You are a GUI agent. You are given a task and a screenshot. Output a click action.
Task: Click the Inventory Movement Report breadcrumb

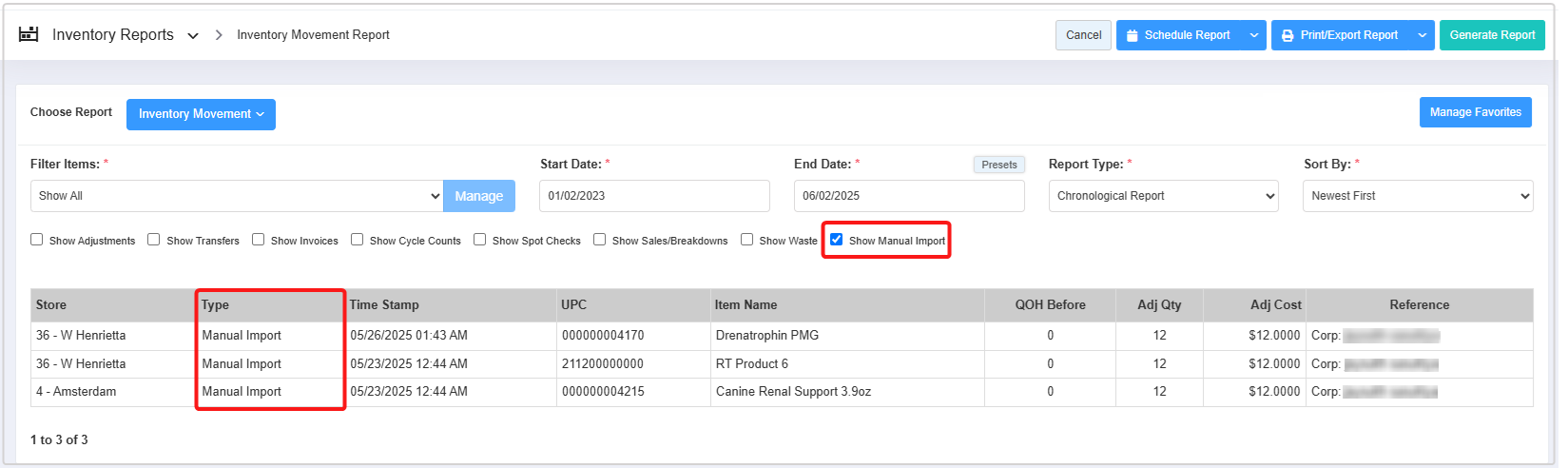pos(313,35)
